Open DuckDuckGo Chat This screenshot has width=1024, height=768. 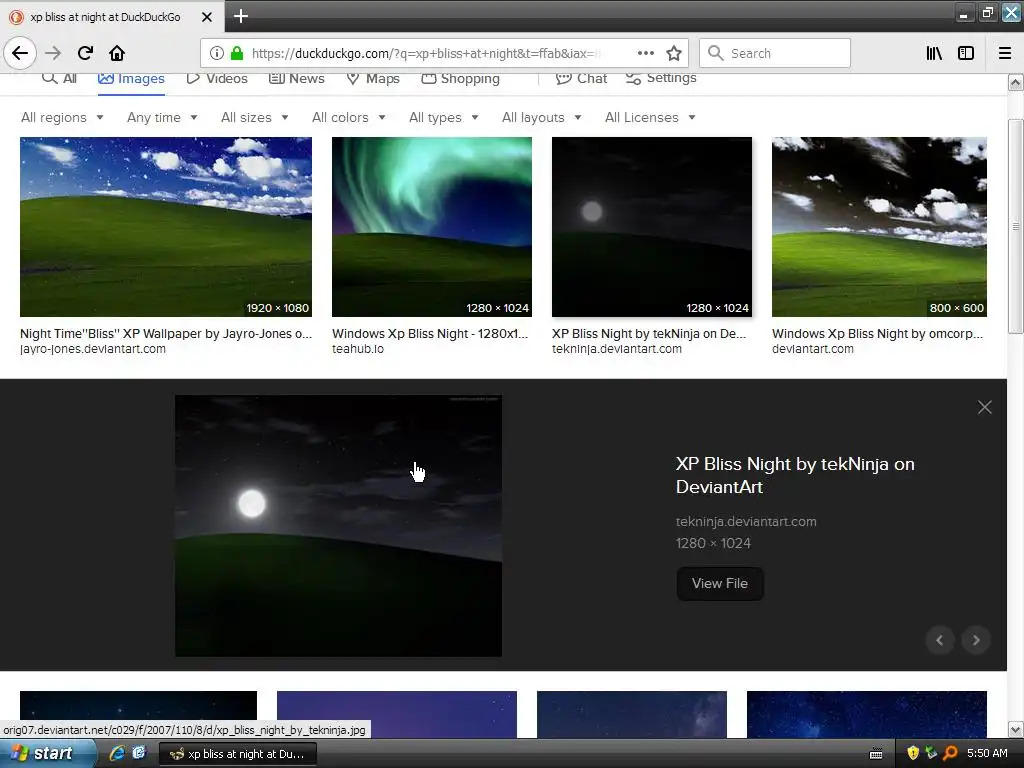[581, 78]
